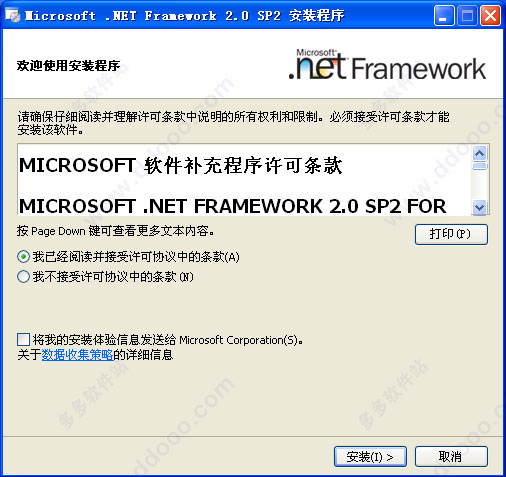Viewport: 506px width, 477px height.
Task: Select 我已经阅读并接受许可协议中的条款 radio button
Action: [23, 257]
